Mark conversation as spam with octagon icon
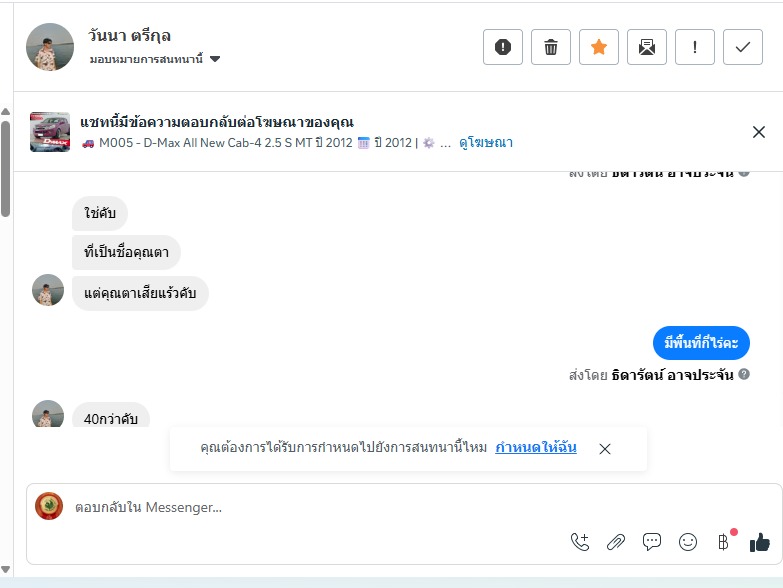 pos(503,47)
